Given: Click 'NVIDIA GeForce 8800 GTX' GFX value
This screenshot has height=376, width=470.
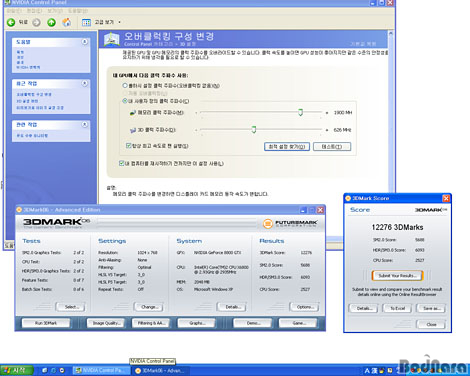Looking at the screenshot, I should click(x=218, y=253).
